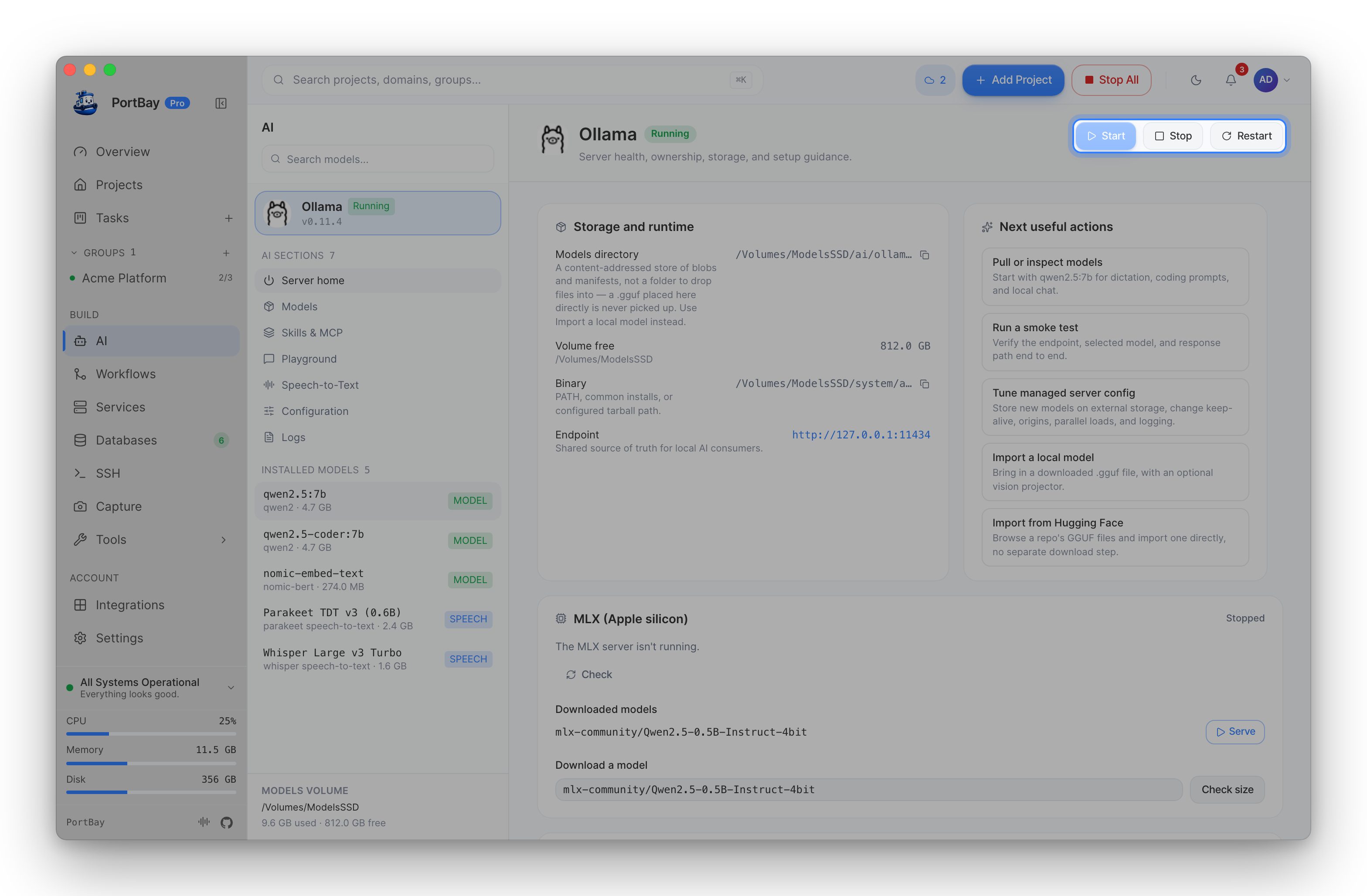The width and height of the screenshot is (1367, 896).
Task: Click the PortBay ship logo
Action: tap(85, 103)
